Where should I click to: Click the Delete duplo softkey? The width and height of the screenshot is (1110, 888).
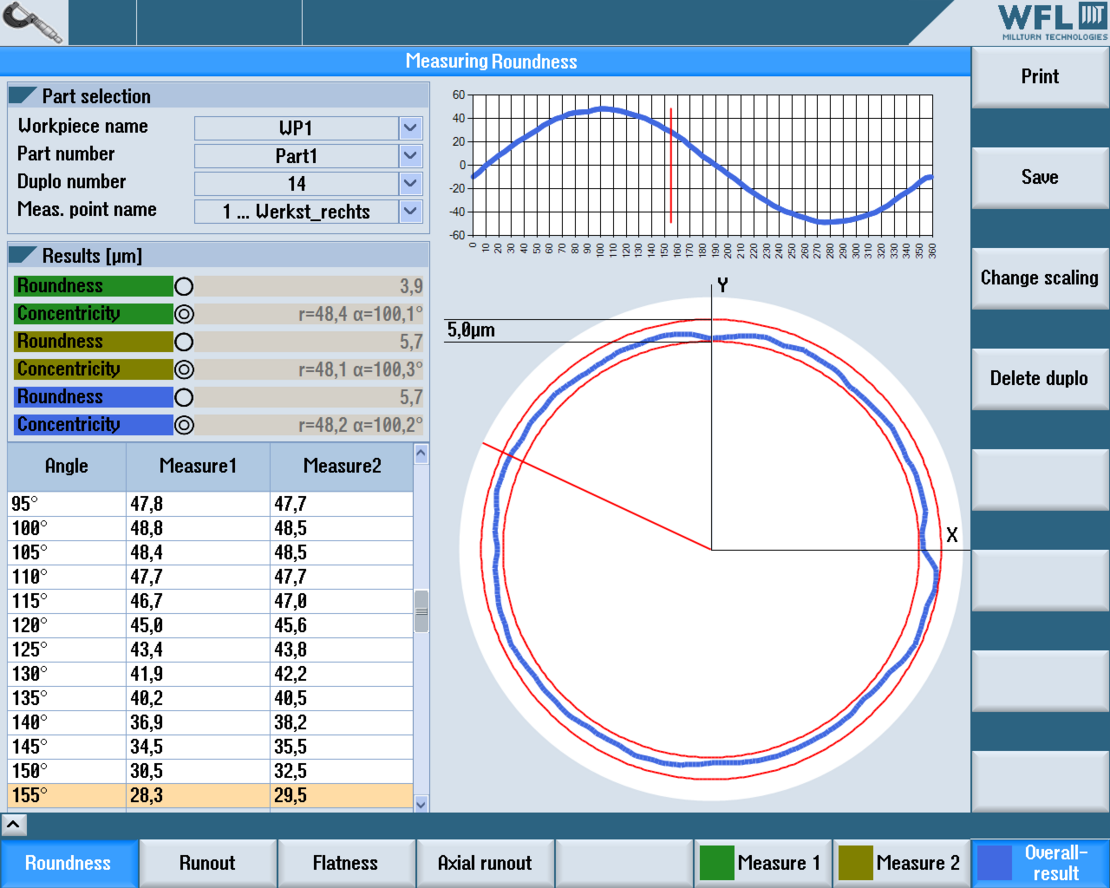coord(1040,378)
